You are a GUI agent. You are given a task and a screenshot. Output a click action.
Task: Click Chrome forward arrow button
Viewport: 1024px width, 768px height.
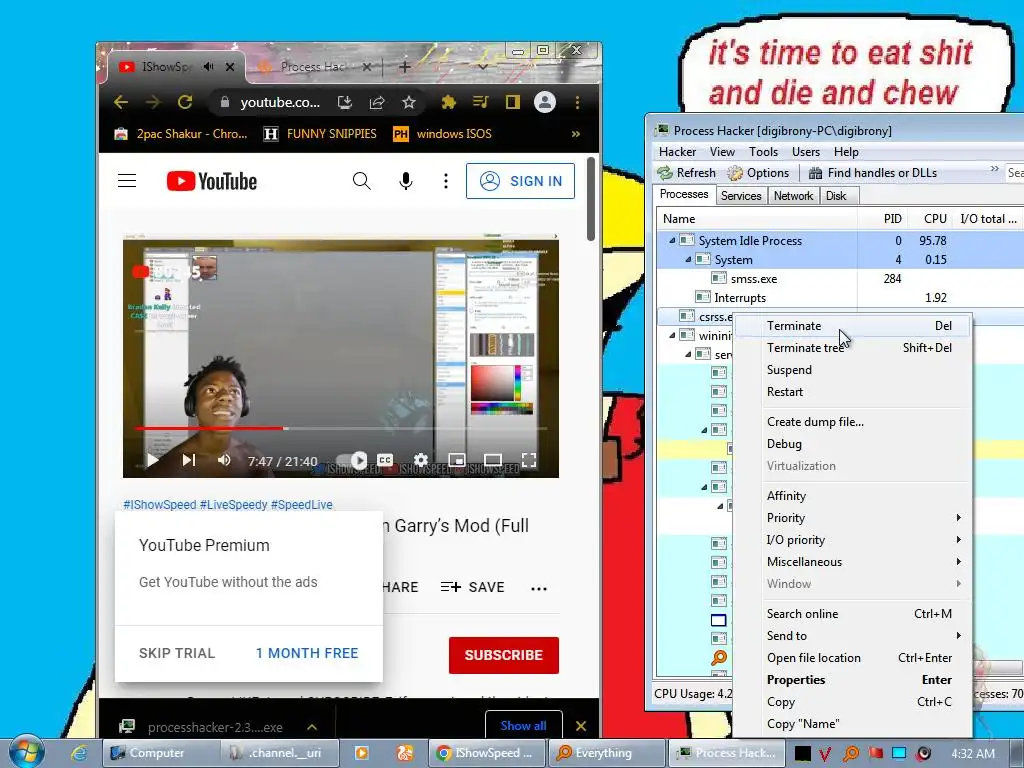(153, 102)
